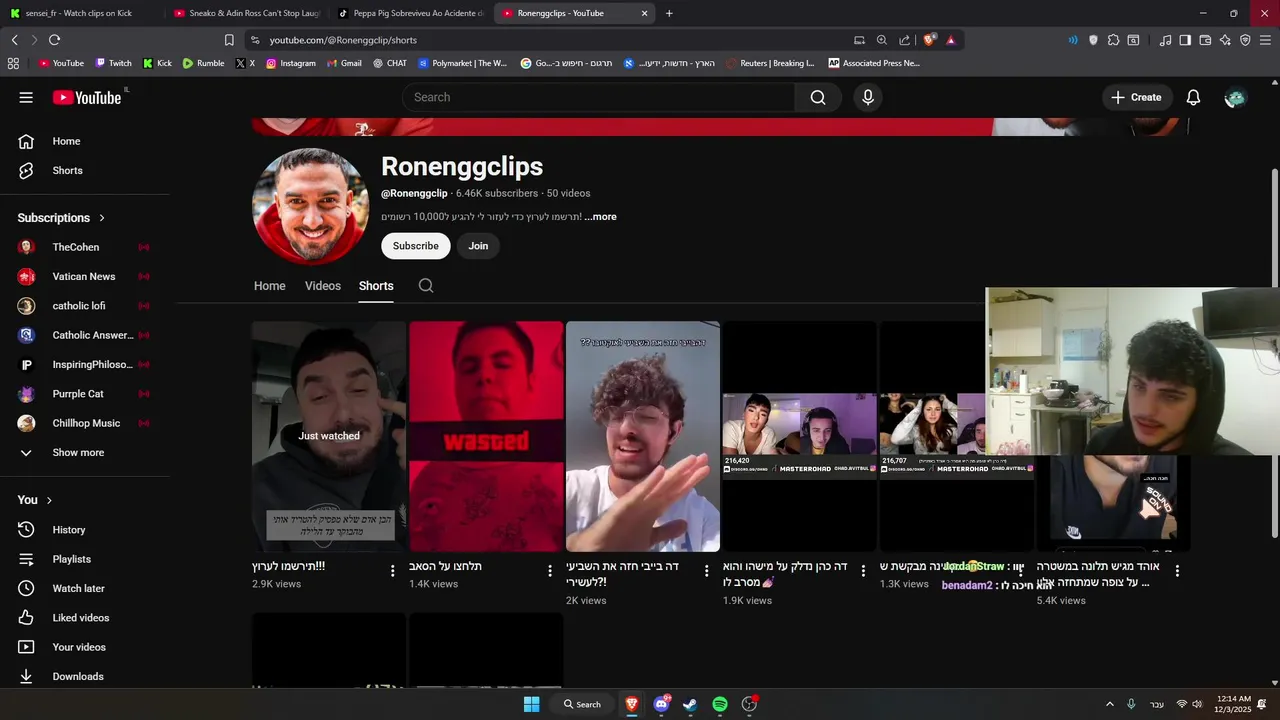Open the Discord taskbar icon
This screenshot has height=720, width=1280.
point(661,704)
